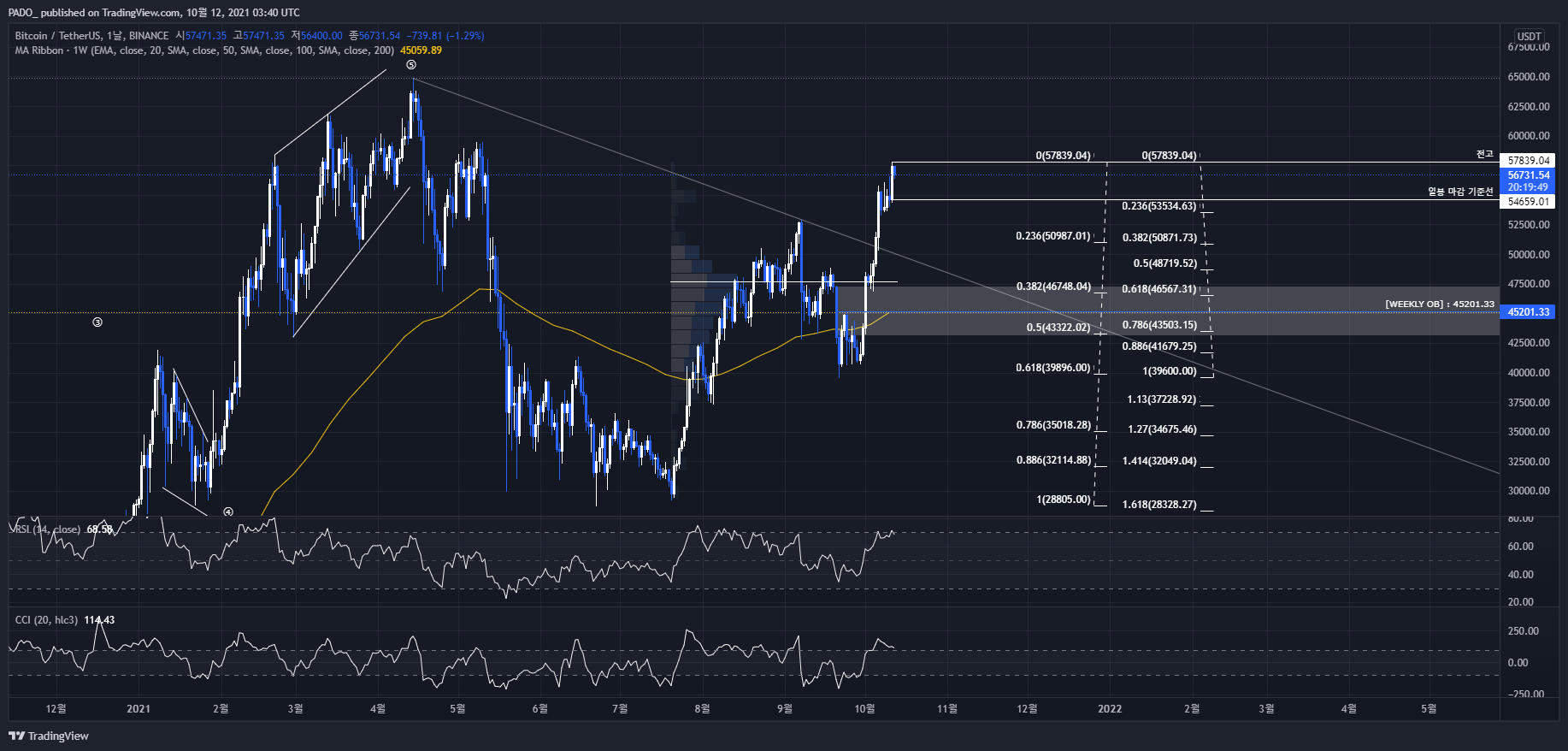Click the PADO_ published on TradingView.com header
This screenshot has width=1568, height=751.
tap(154, 12)
